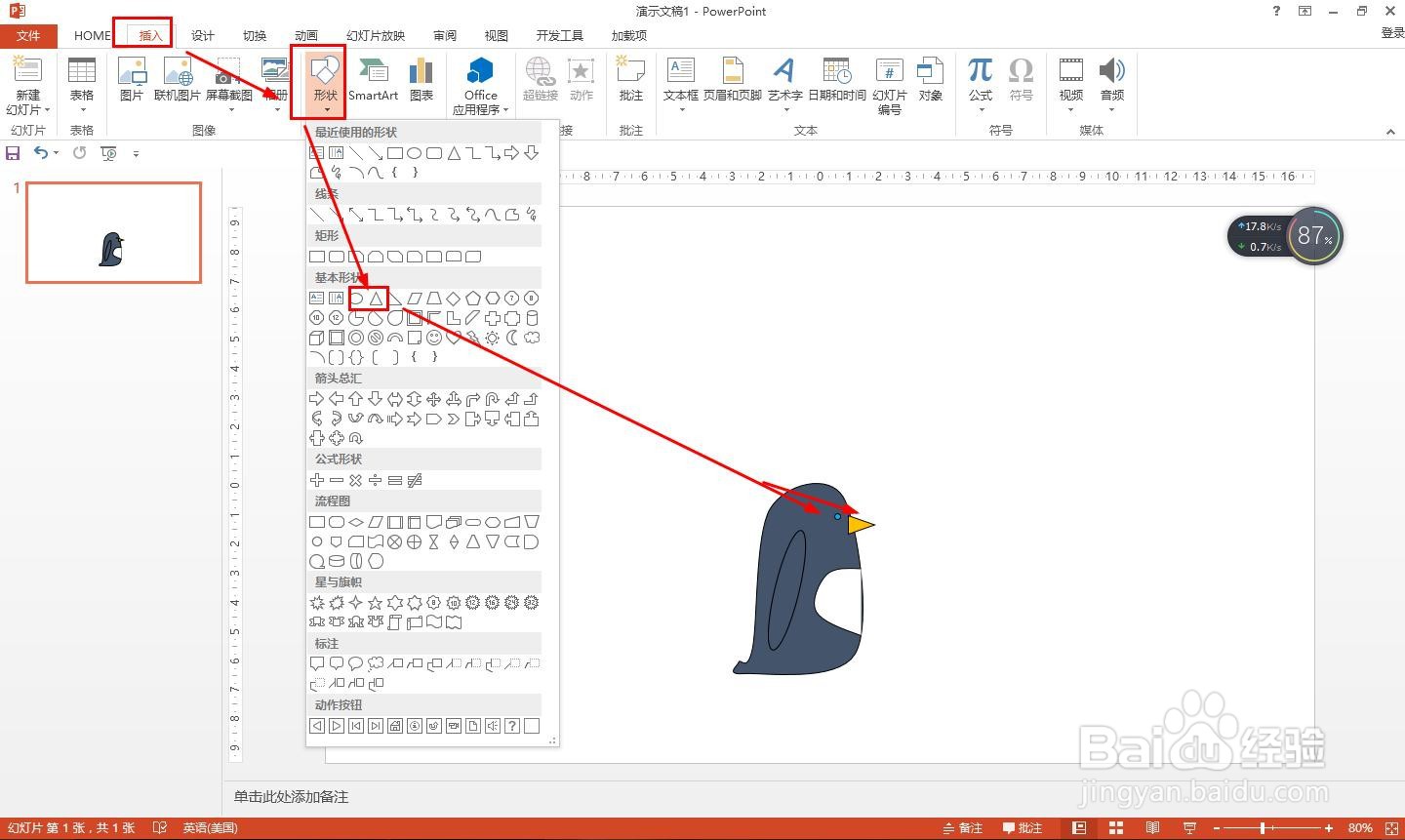Switch to Reading view in status bar
This screenshot has width=1405, height=840.
click(1153, 828)
